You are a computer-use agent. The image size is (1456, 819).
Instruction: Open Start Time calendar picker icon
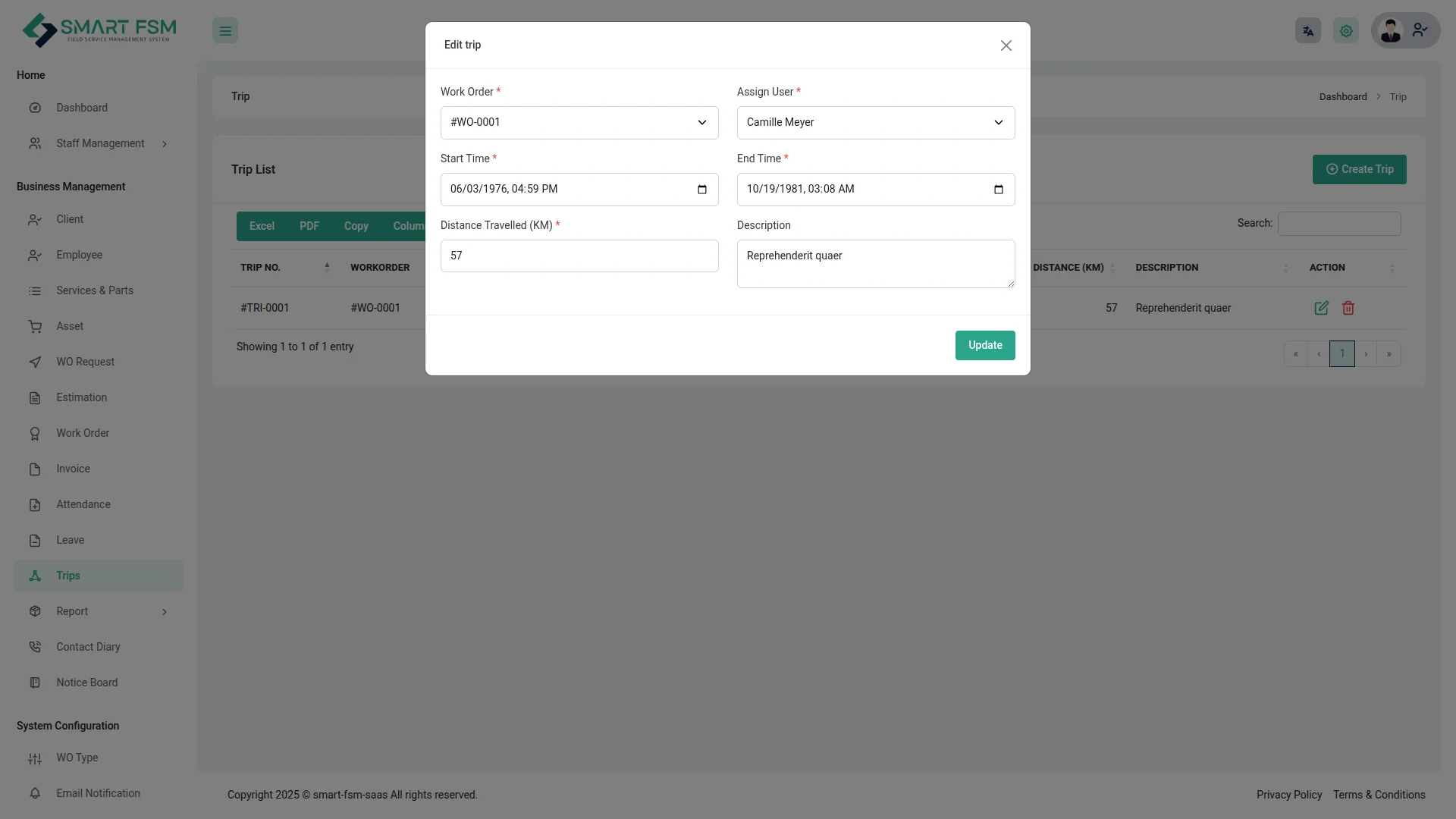(701, 190)
